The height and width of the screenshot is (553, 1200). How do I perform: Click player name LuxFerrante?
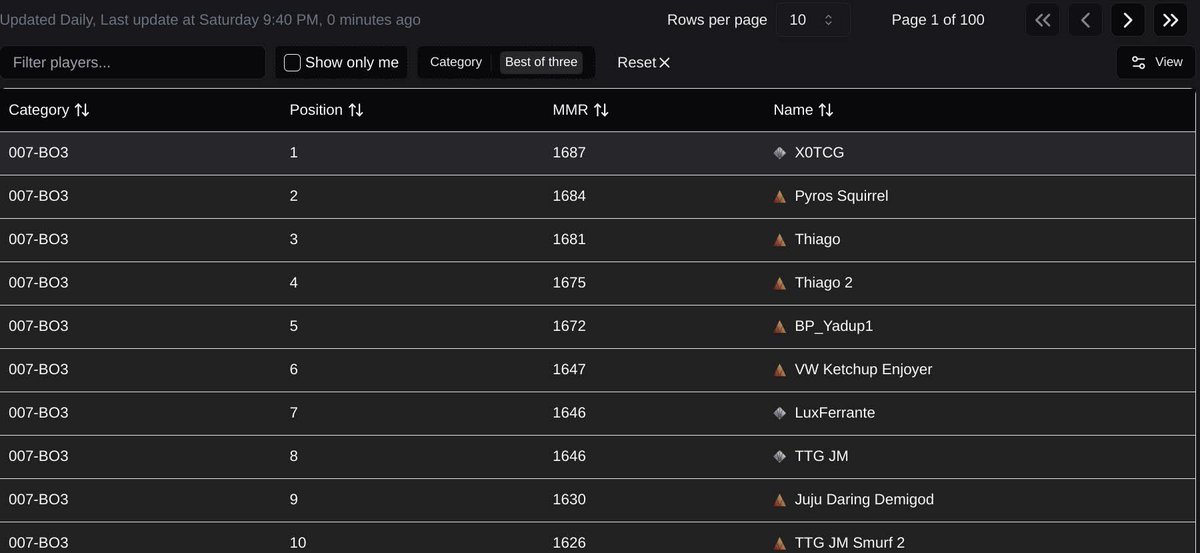tap(834, 412)
